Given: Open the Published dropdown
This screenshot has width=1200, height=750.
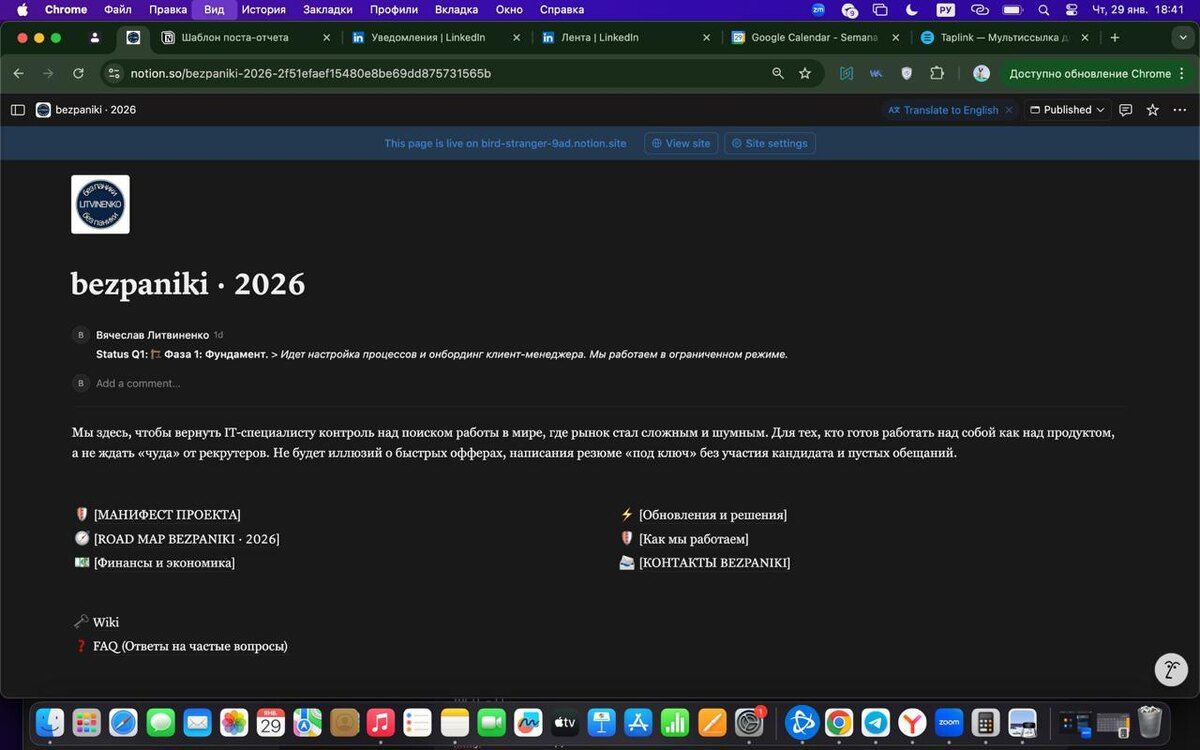Looking at the screenshot, I should coord(1066,110).
